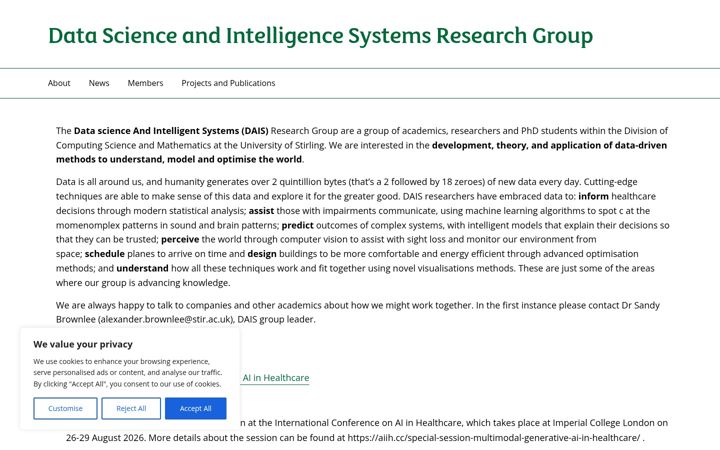Click the cookie notice text We use cookies to enhance
This screenshot has width=720, height=450.
[127, 372]
